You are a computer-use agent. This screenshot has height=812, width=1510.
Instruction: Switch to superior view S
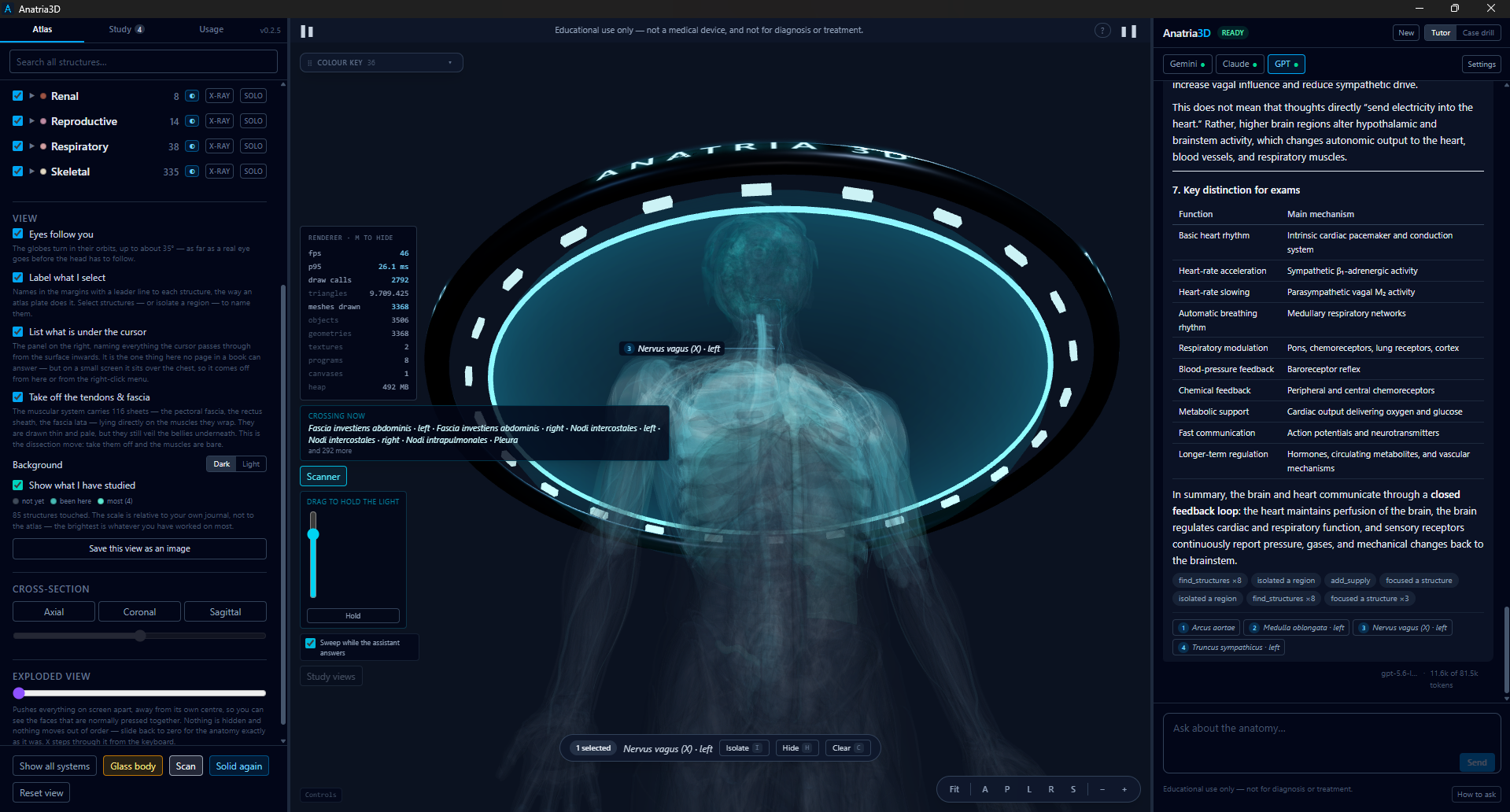pos(1073,789)
